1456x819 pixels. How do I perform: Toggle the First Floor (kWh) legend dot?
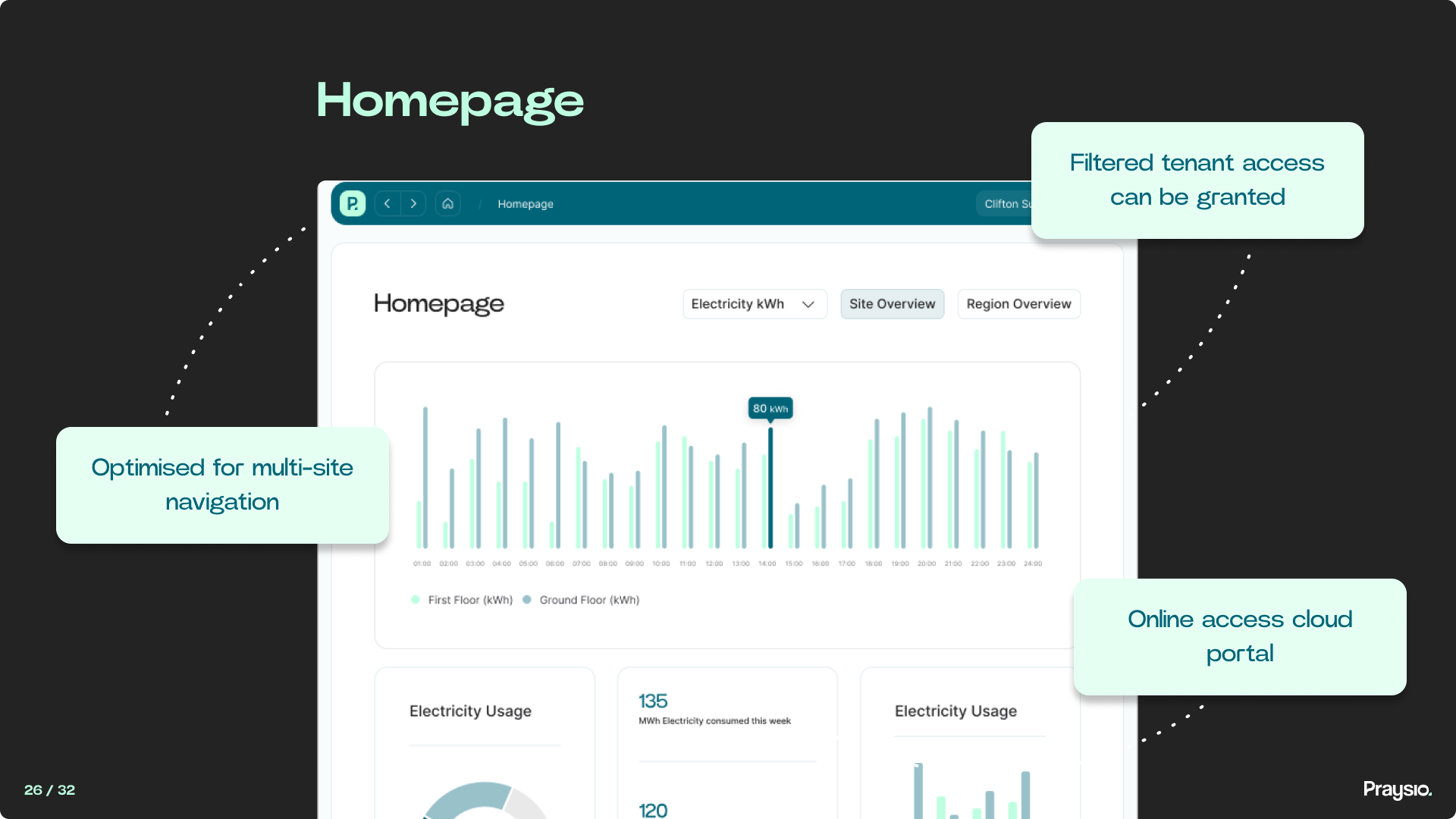point(416,600)
